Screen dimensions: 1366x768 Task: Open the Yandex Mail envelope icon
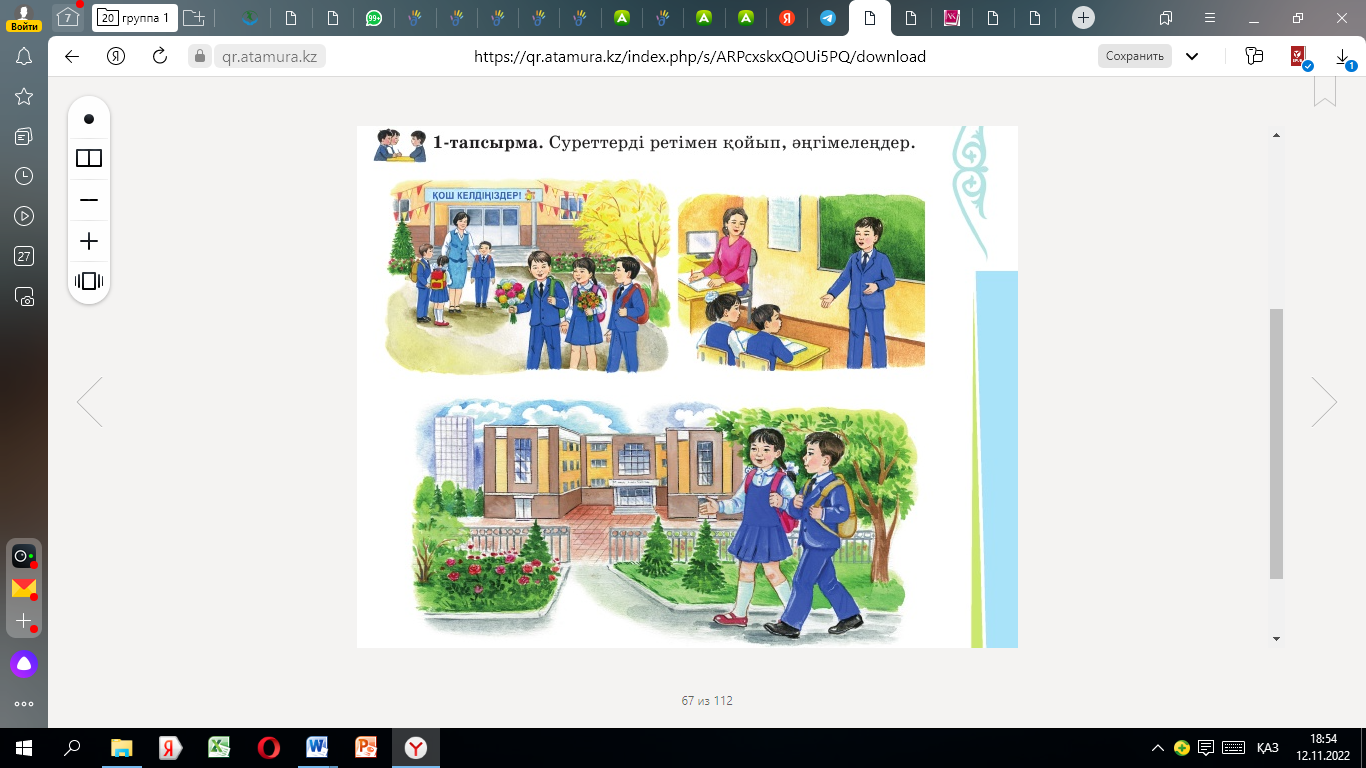pyautogui.click(x=23, y=588)
